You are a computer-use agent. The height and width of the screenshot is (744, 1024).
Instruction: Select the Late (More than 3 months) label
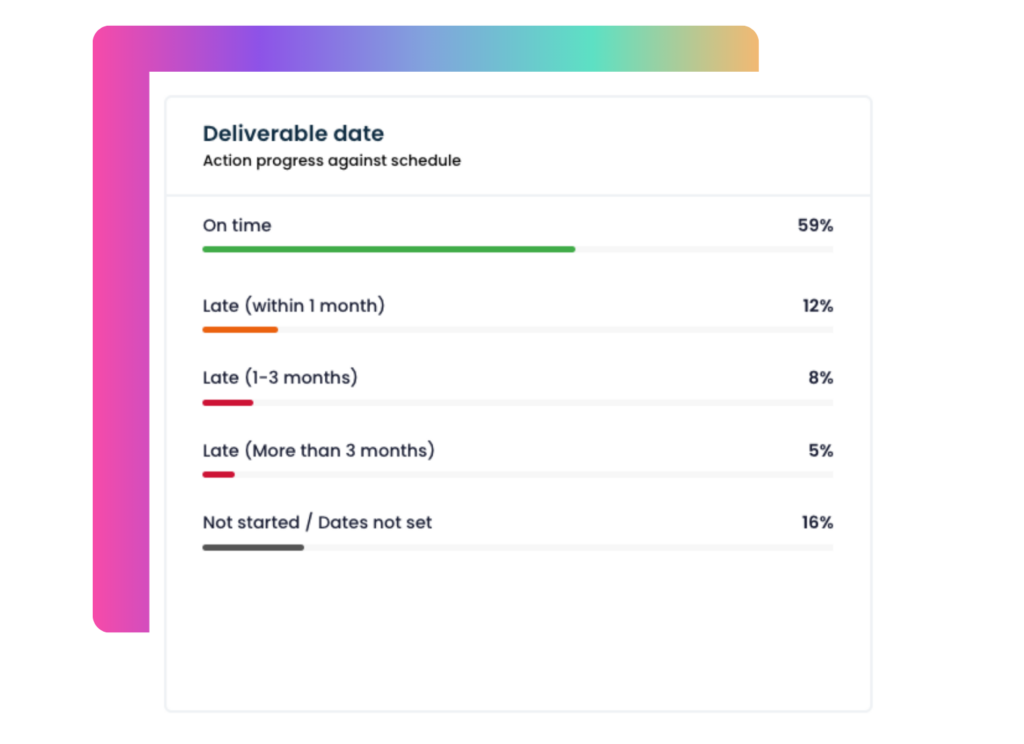318,451
